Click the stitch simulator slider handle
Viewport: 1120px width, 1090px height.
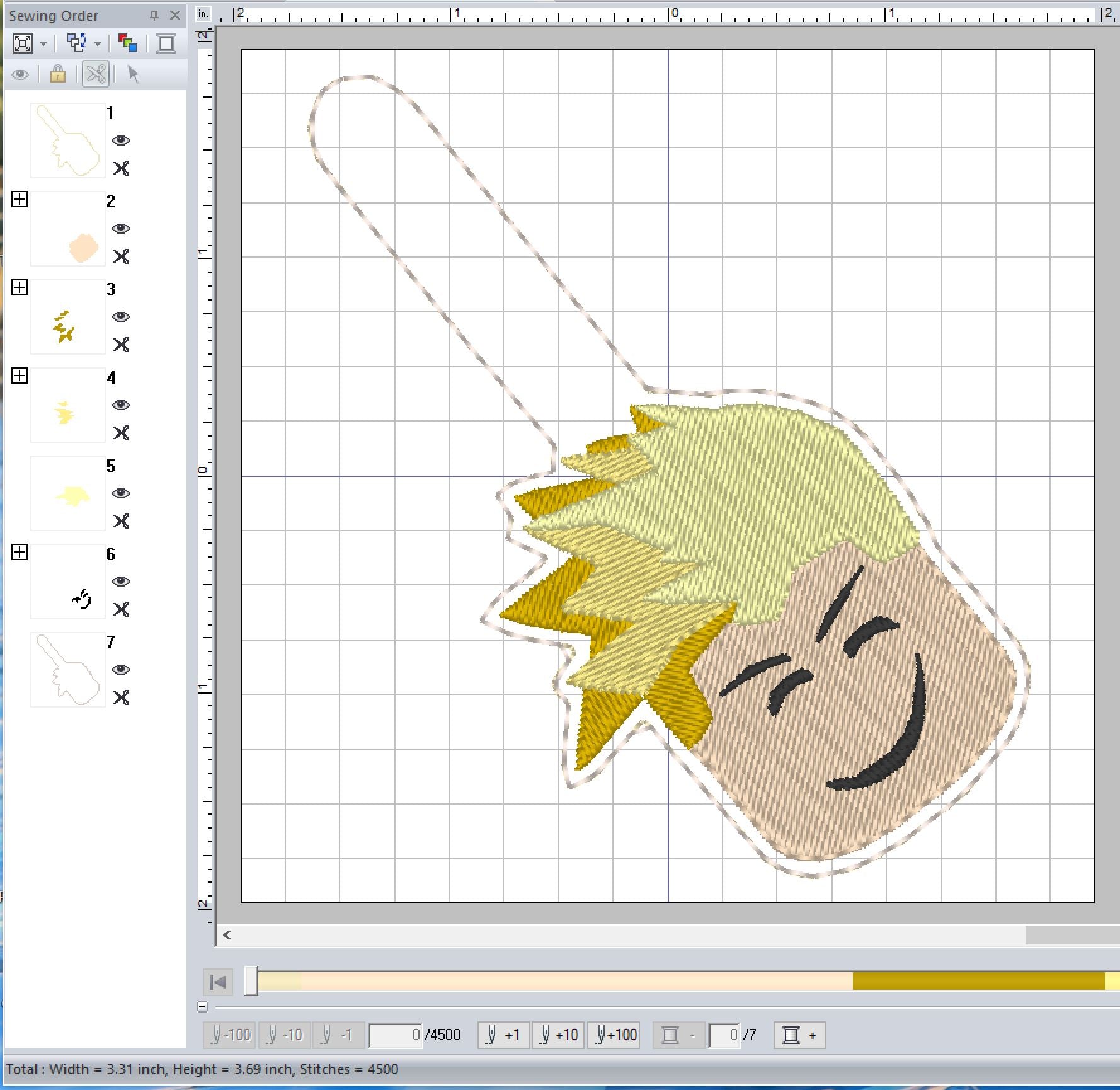(x=251, y=981)
